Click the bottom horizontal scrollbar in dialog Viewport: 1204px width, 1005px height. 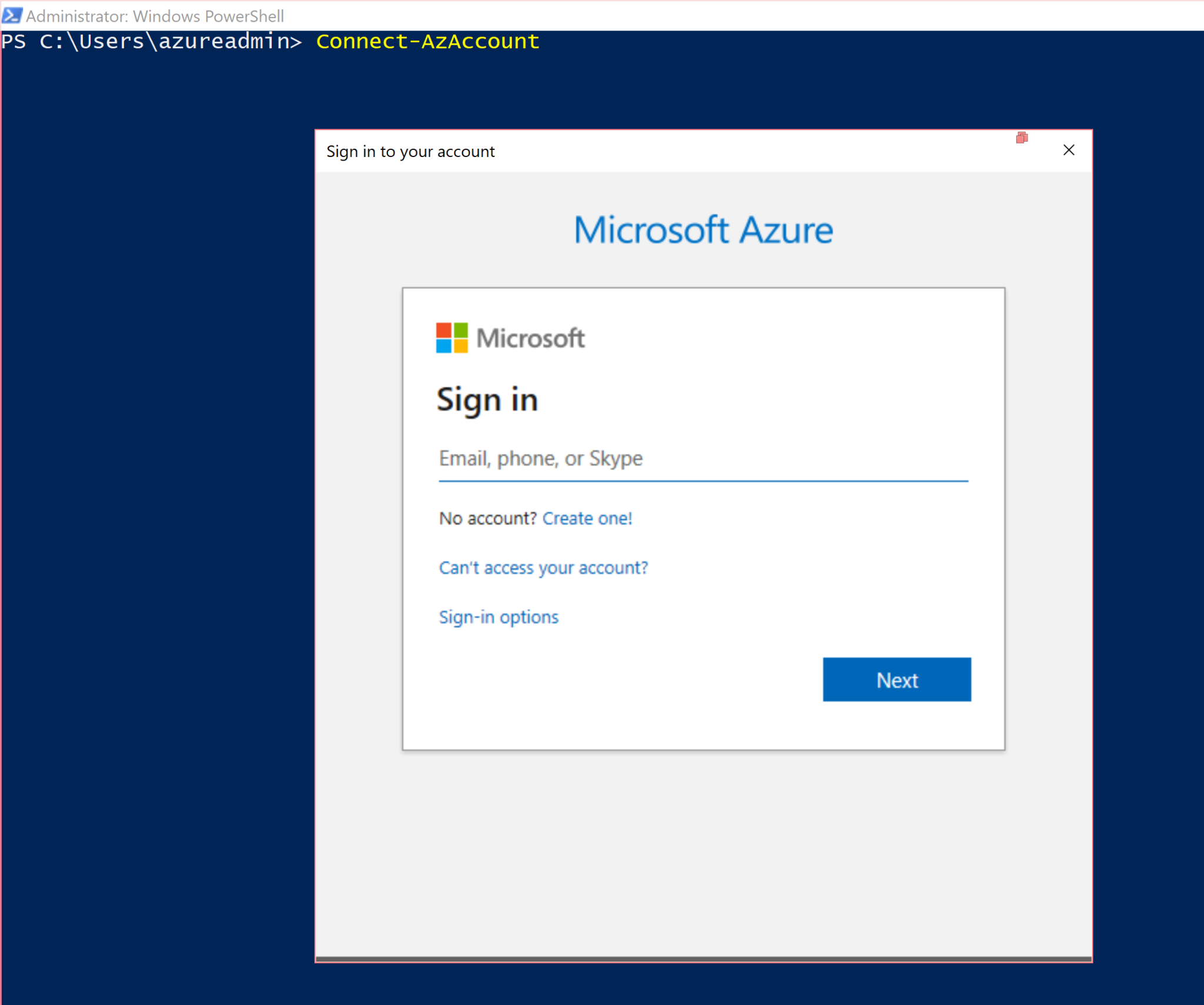coord(703,959)
